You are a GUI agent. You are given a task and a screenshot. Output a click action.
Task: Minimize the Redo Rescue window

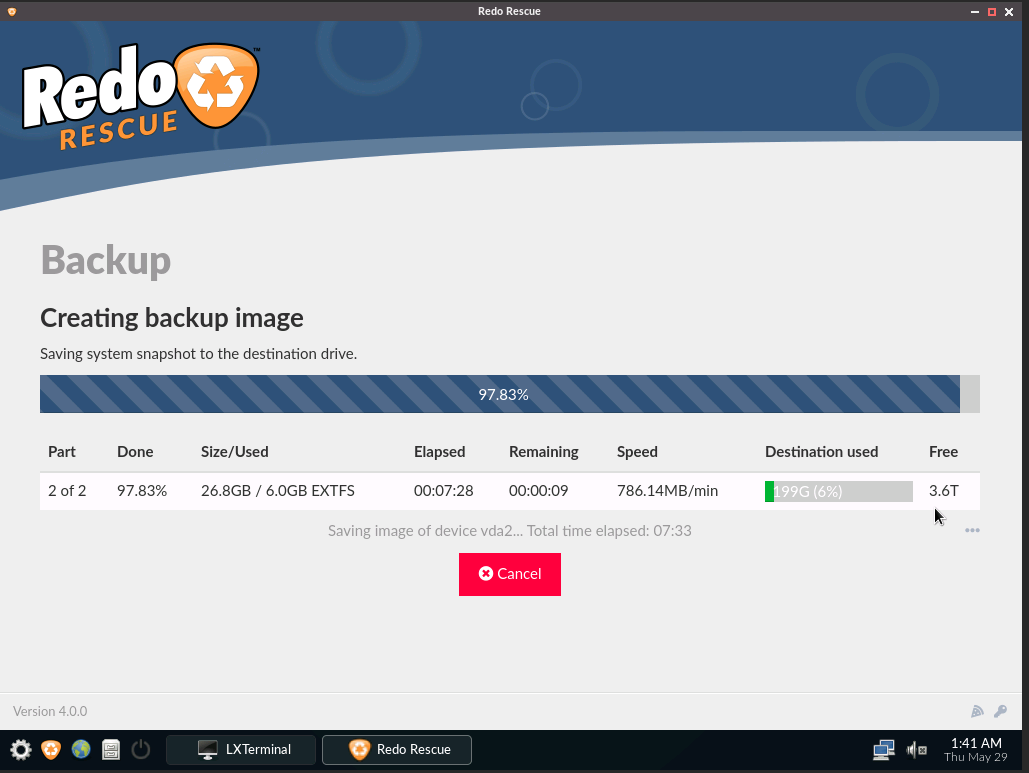(x=975, y=12)
